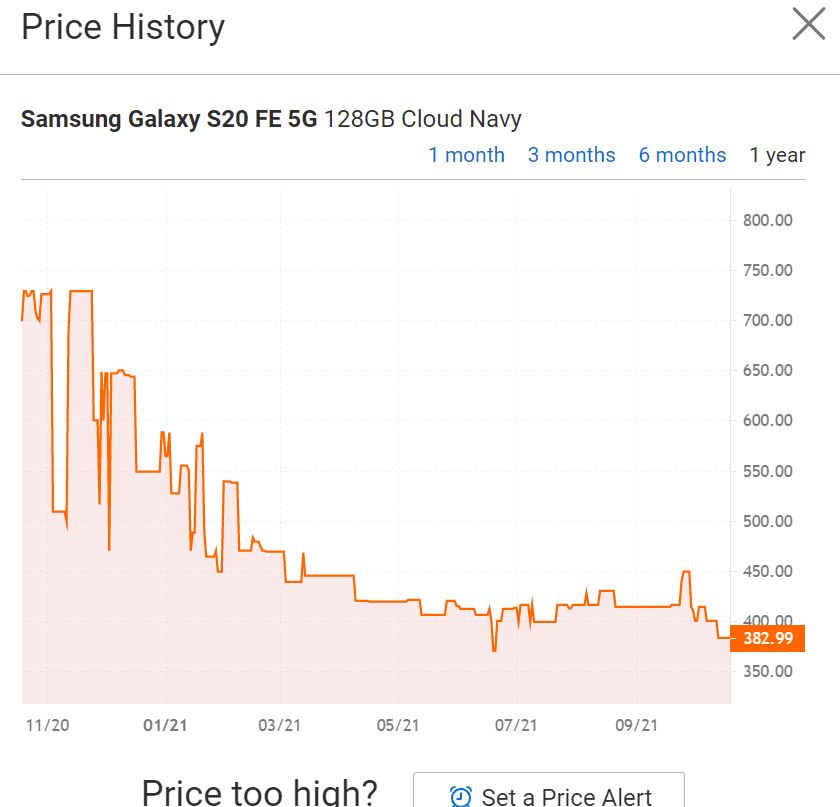Screen dimensions: 840x807
Task: Click the 01/21 date label on axis
Action: point(164,725)
